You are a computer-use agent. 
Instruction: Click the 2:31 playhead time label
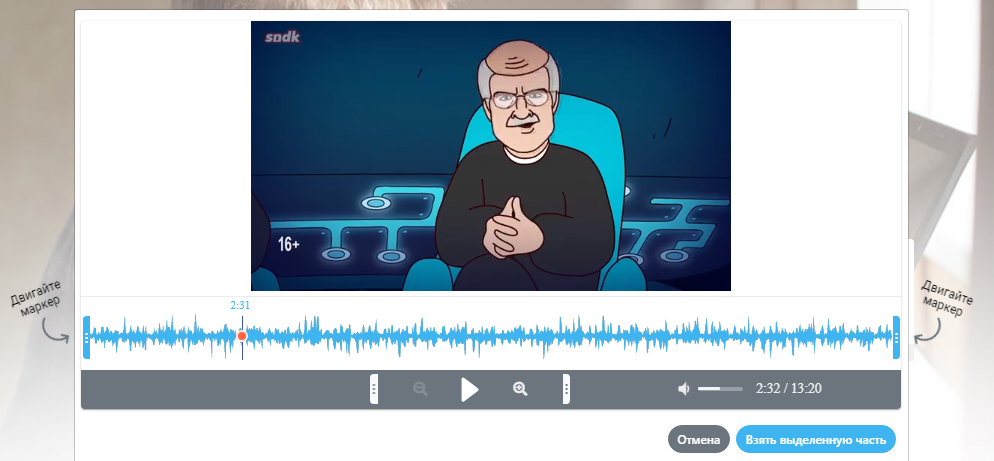click(240, 305)
